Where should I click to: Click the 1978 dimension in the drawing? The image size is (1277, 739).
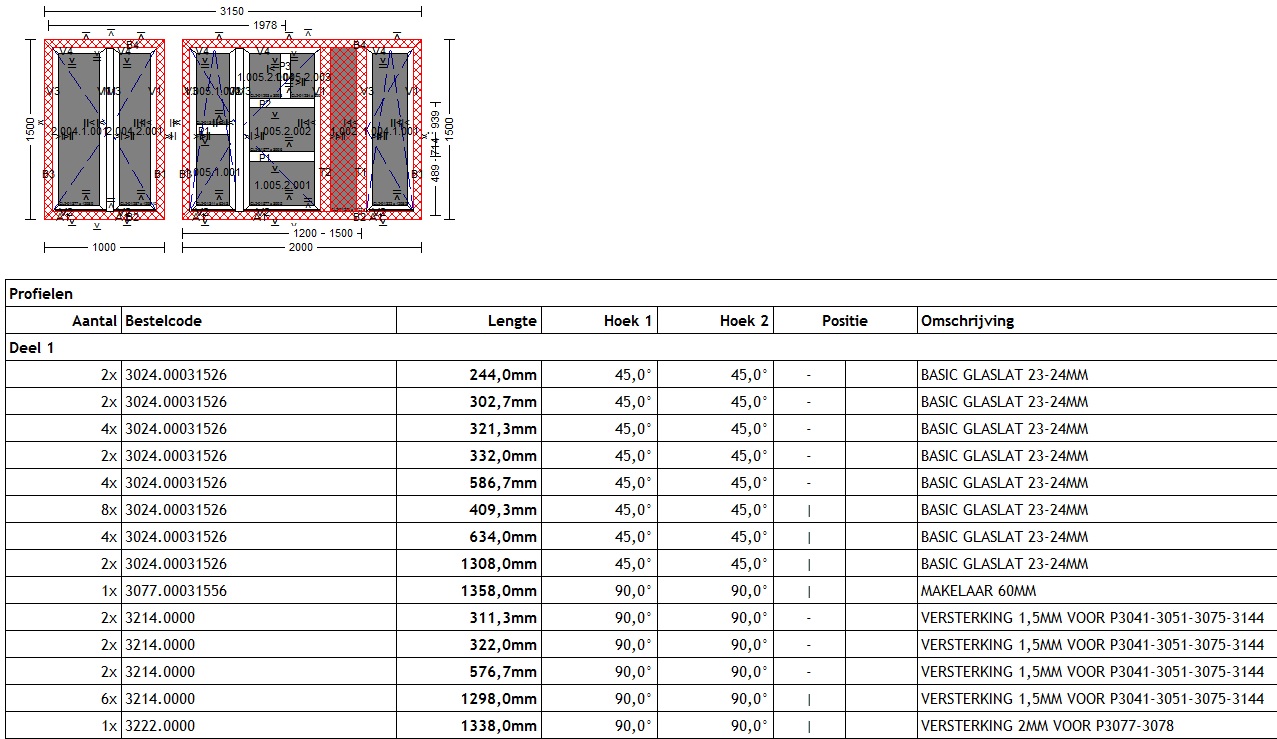[x=264, y=25]
